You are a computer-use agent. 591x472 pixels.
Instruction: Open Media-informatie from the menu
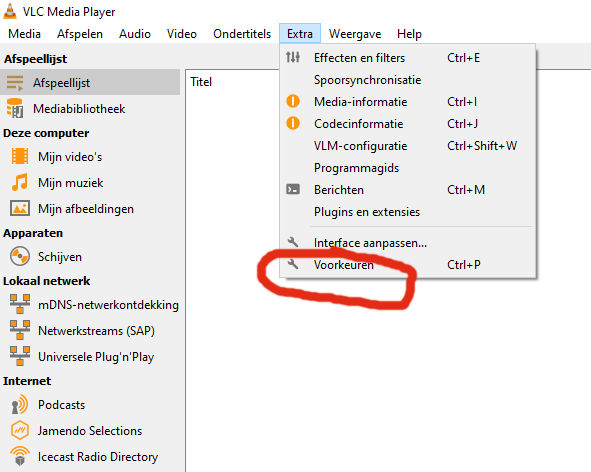(x=408, y=101)
